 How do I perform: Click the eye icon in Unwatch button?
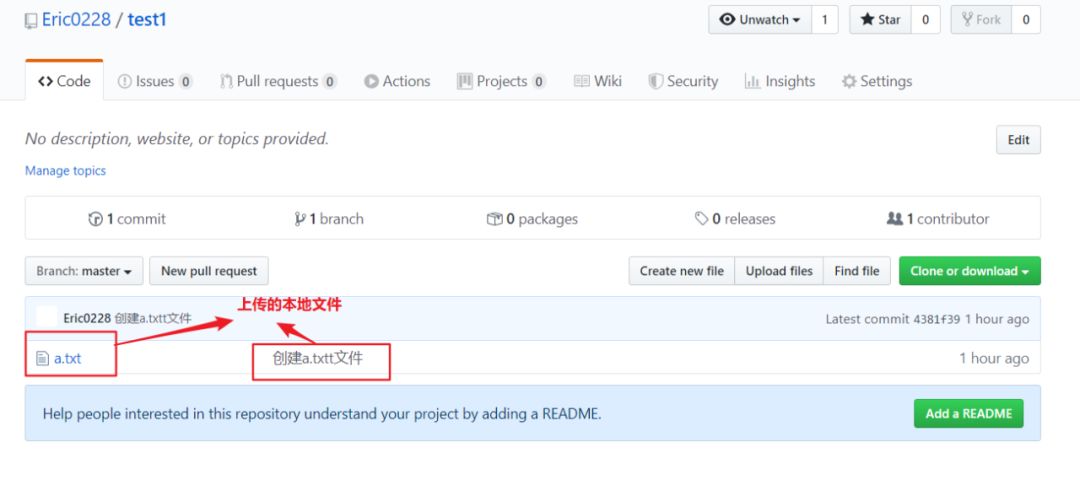pos(727,20)
